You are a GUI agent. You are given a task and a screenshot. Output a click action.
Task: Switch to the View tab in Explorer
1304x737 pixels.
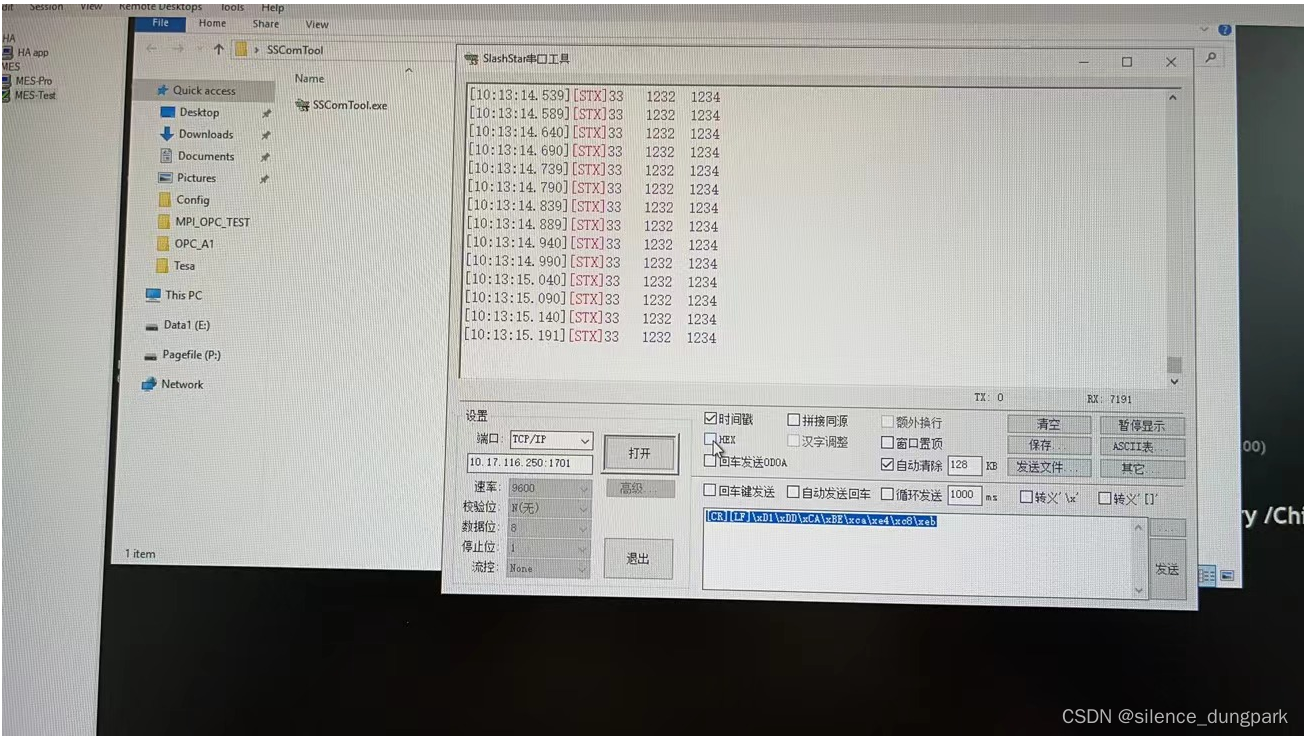tap(317, 23)
